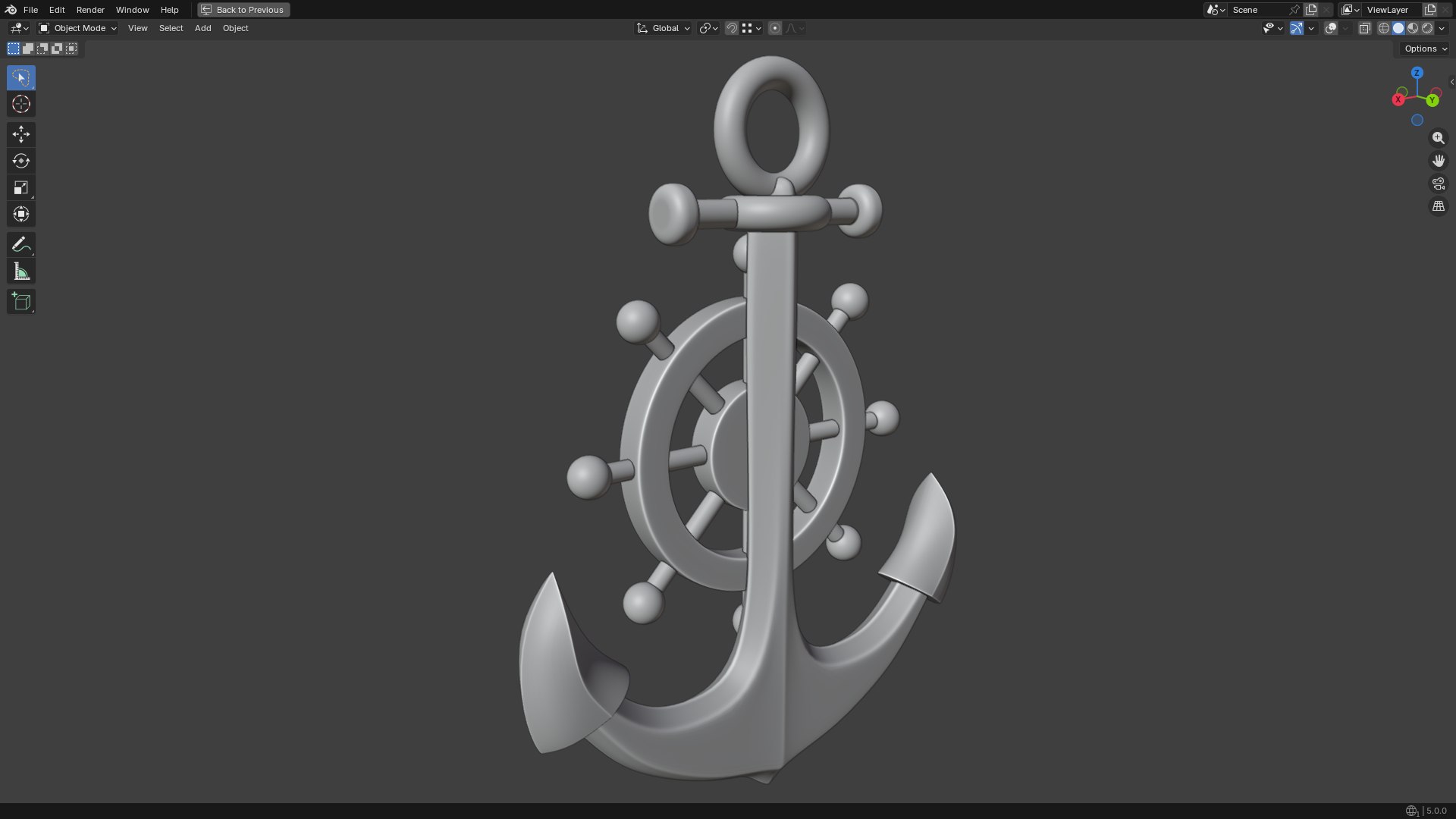The image size is (1456, 819).
Task: Activate the 3D Cursor tool
Action: pyautogui.click(x=21, y=104)
